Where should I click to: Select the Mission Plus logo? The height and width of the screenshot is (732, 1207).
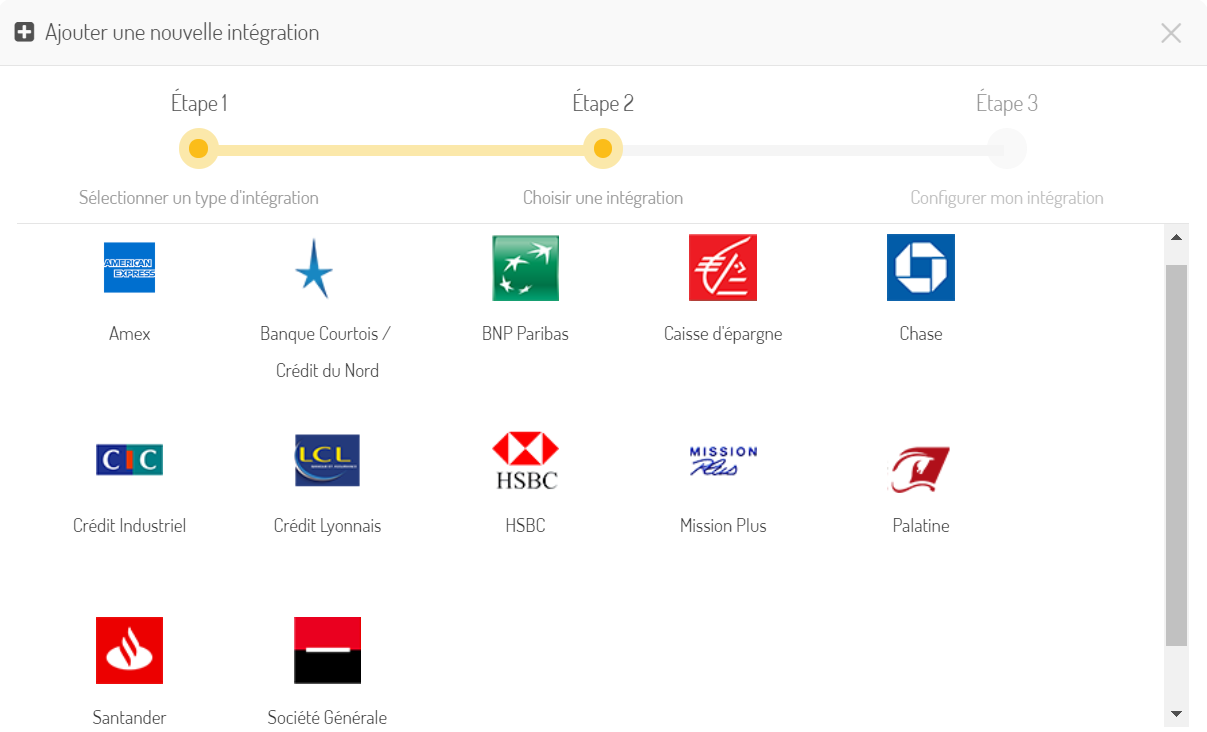click(x=723, y=460)
